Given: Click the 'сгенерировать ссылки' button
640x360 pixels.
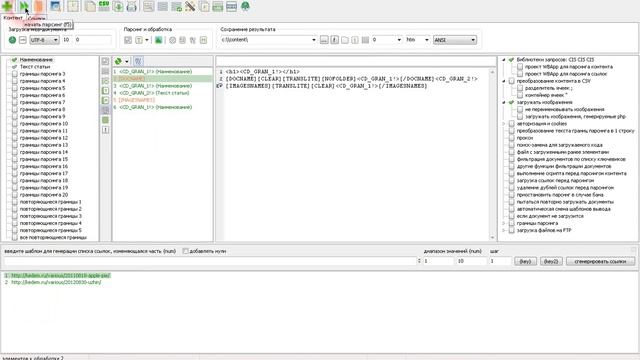Looking at the screenshot, I should click(600, 261).
